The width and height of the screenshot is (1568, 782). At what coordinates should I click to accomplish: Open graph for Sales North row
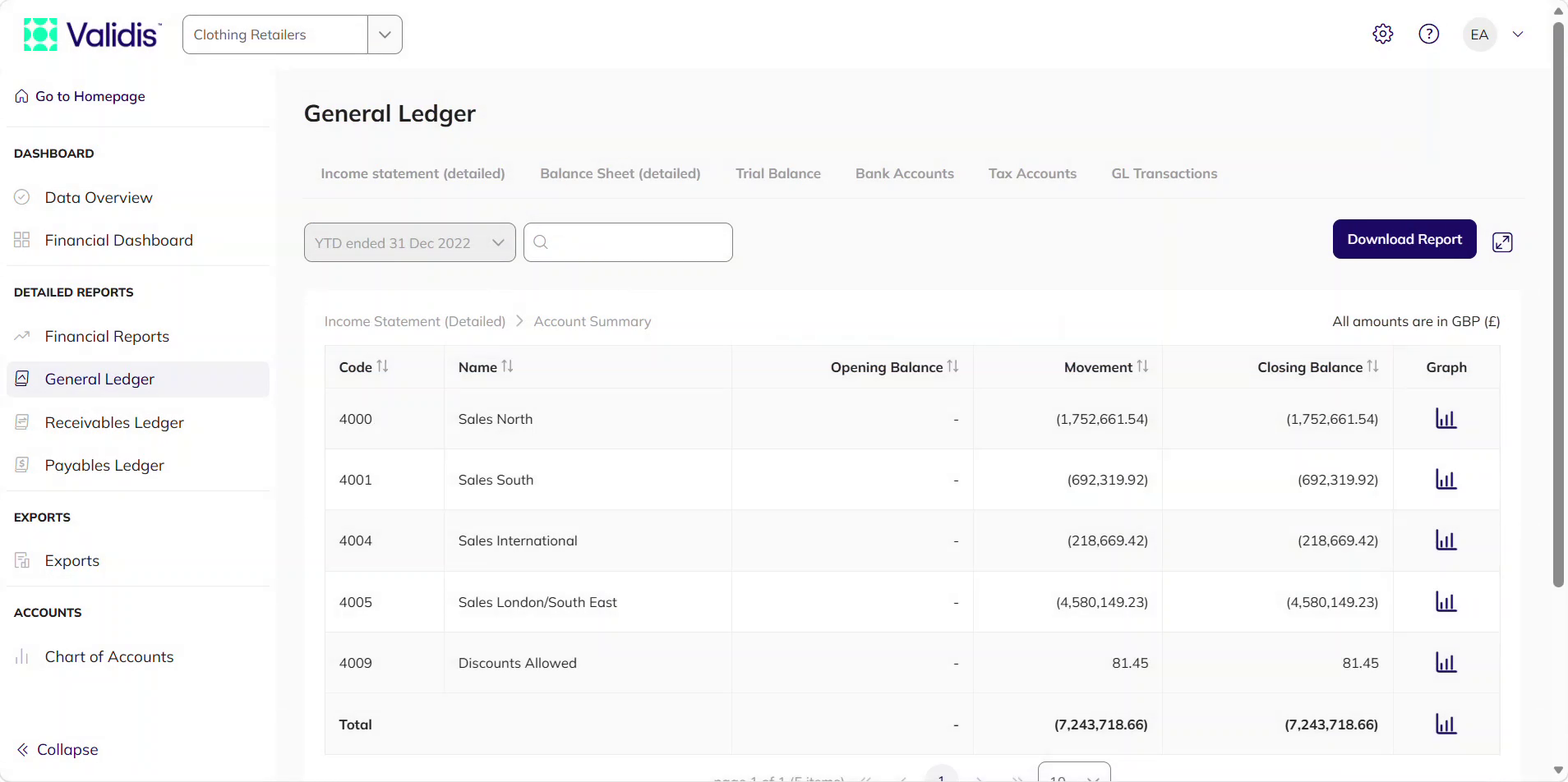(1446, 419)
